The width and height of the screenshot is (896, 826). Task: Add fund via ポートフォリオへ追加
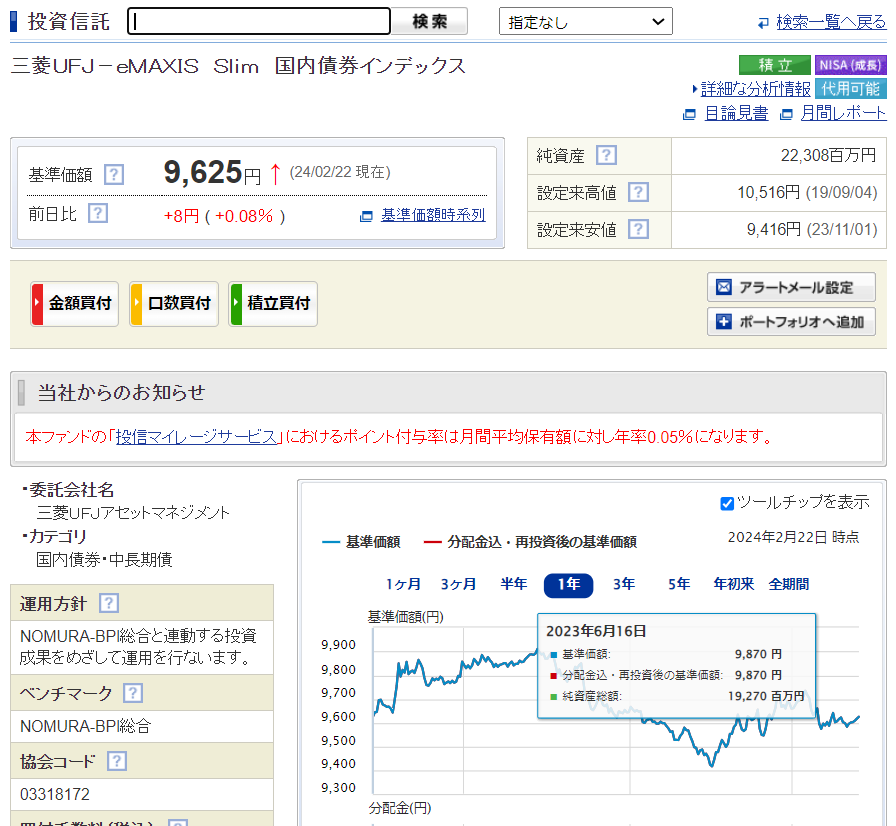(791, 322)
